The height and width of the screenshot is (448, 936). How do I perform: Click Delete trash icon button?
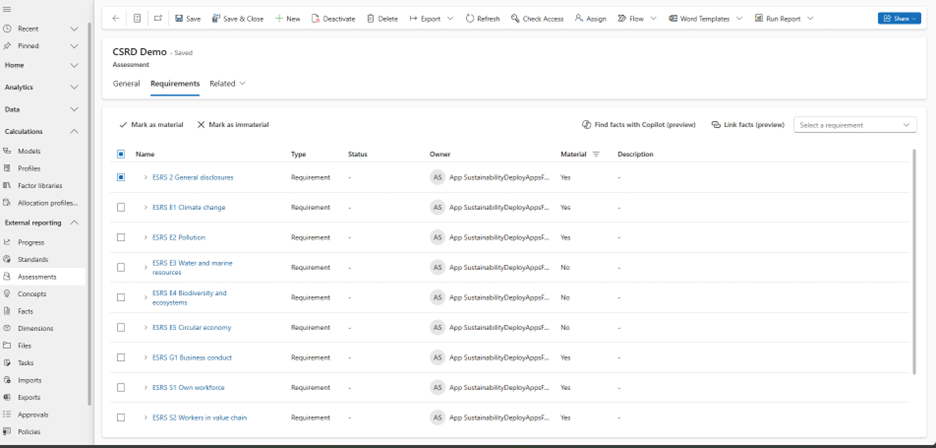pos(383,19)
